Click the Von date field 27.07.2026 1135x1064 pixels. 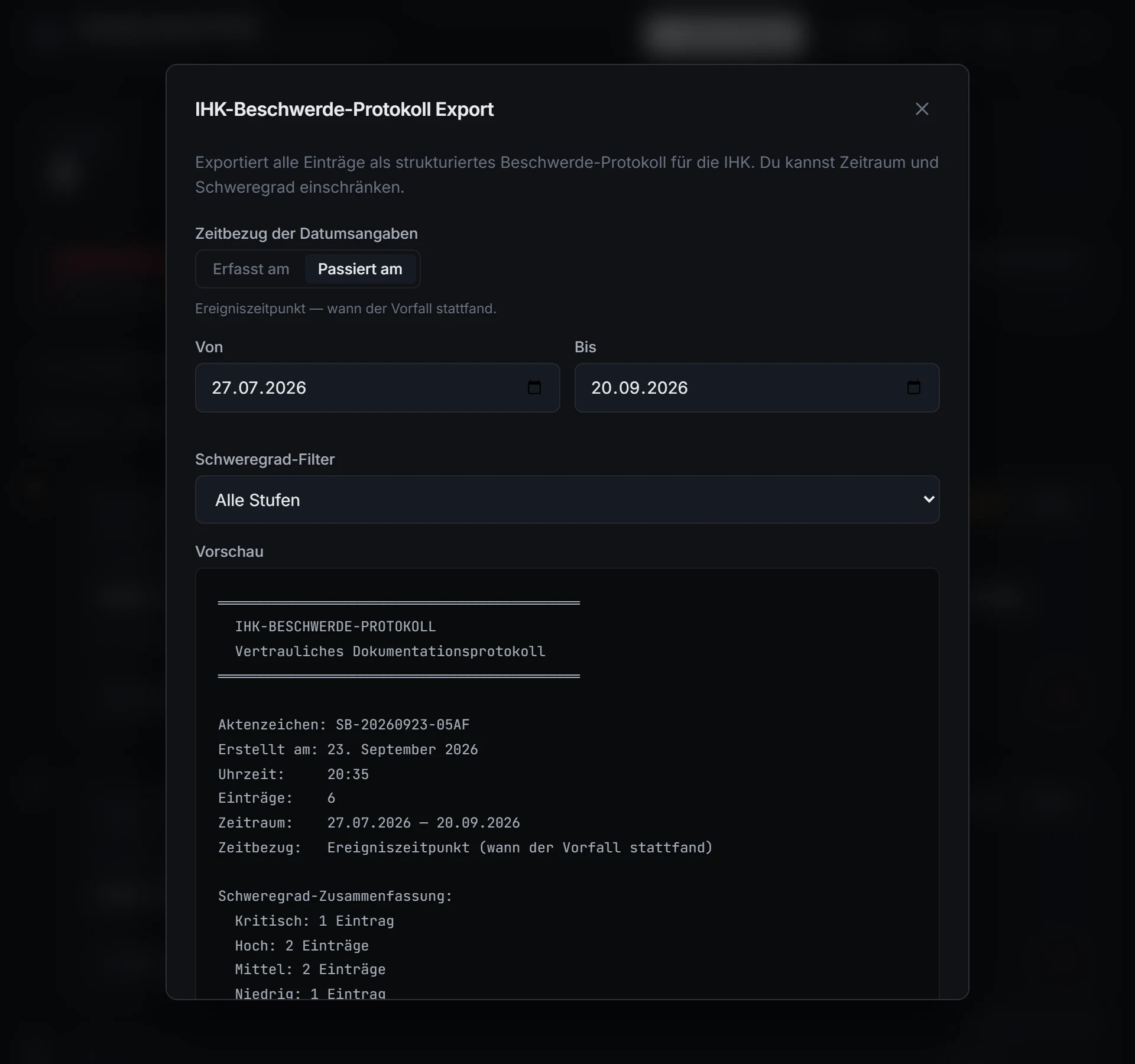point(377,388)
